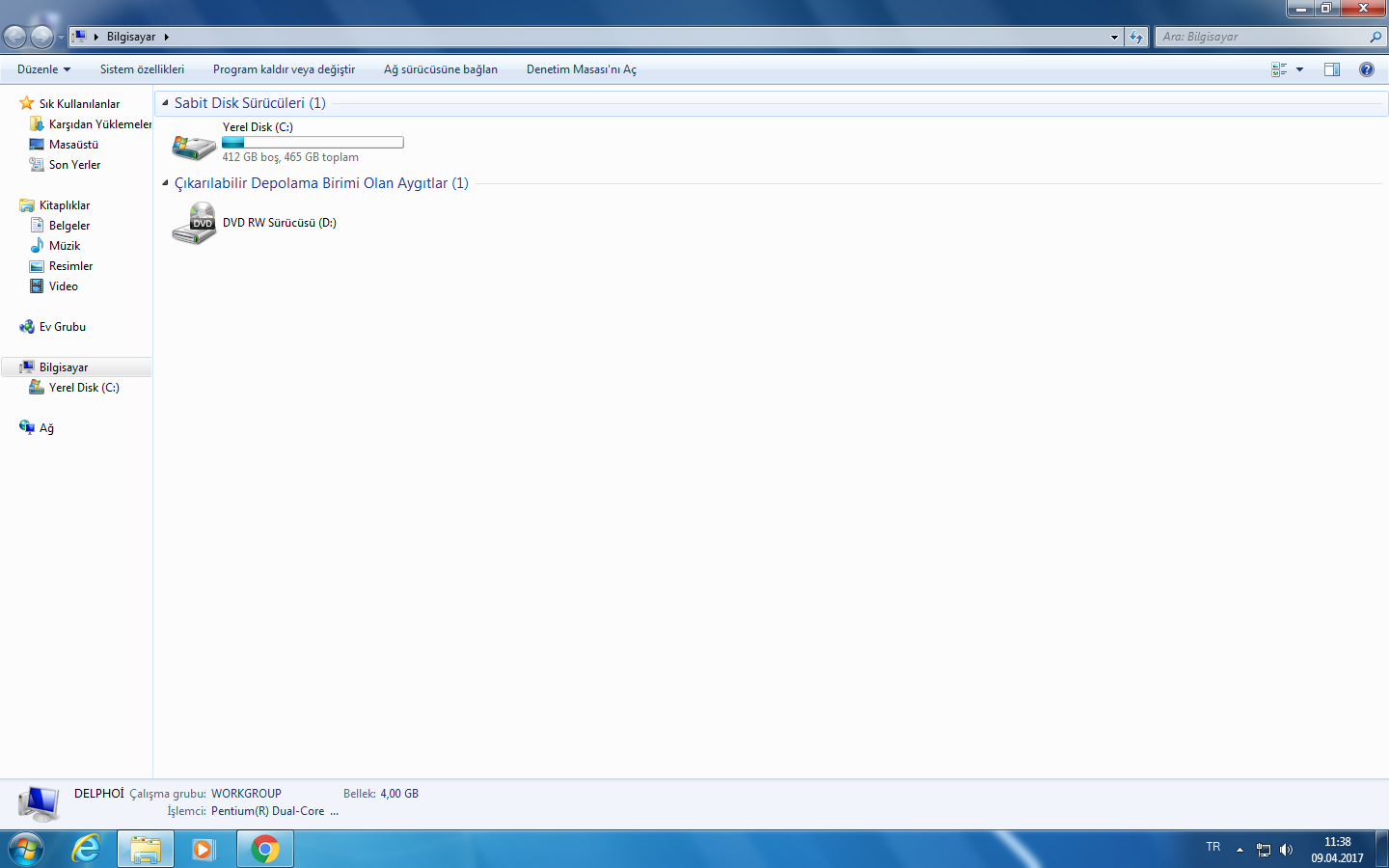The image size is (1389, 868).
Task: Click the memory value 4,00 GB
Action: point(399,794)
